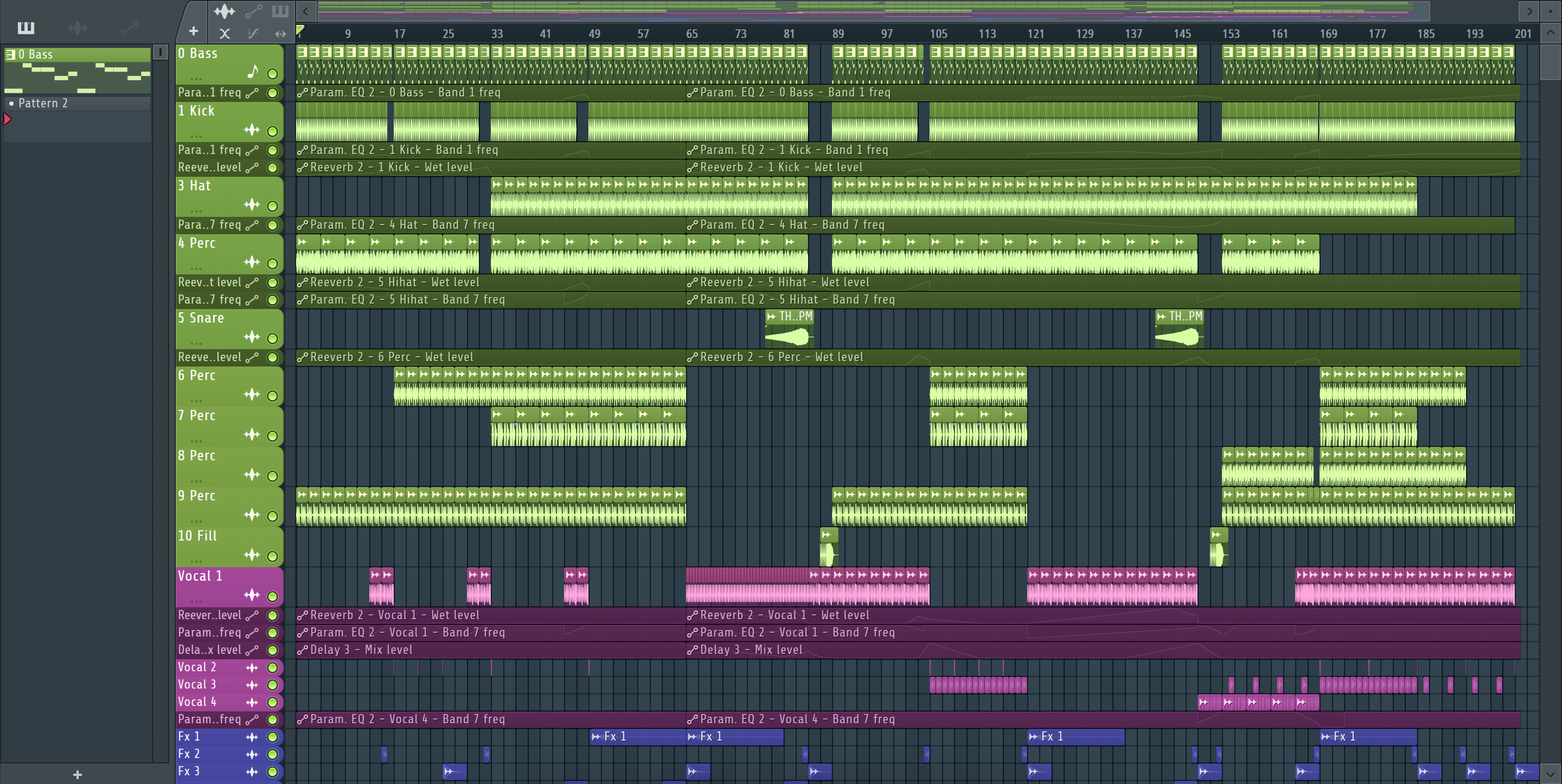1562x784 pixels.
Task: Open the clip menu of the first Fx 1 clip
Action: click(596, 737)
